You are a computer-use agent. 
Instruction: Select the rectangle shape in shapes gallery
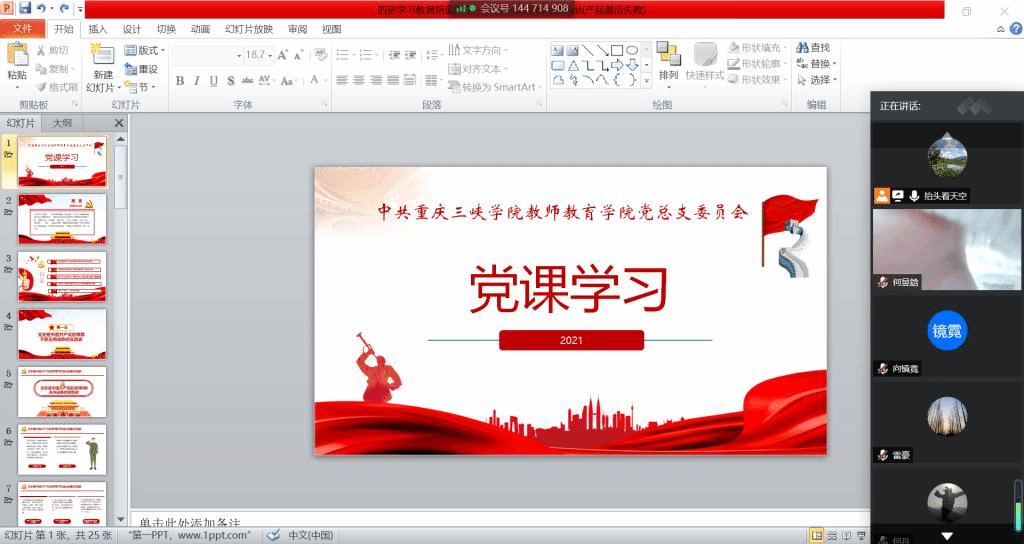(x=617, y=50)
